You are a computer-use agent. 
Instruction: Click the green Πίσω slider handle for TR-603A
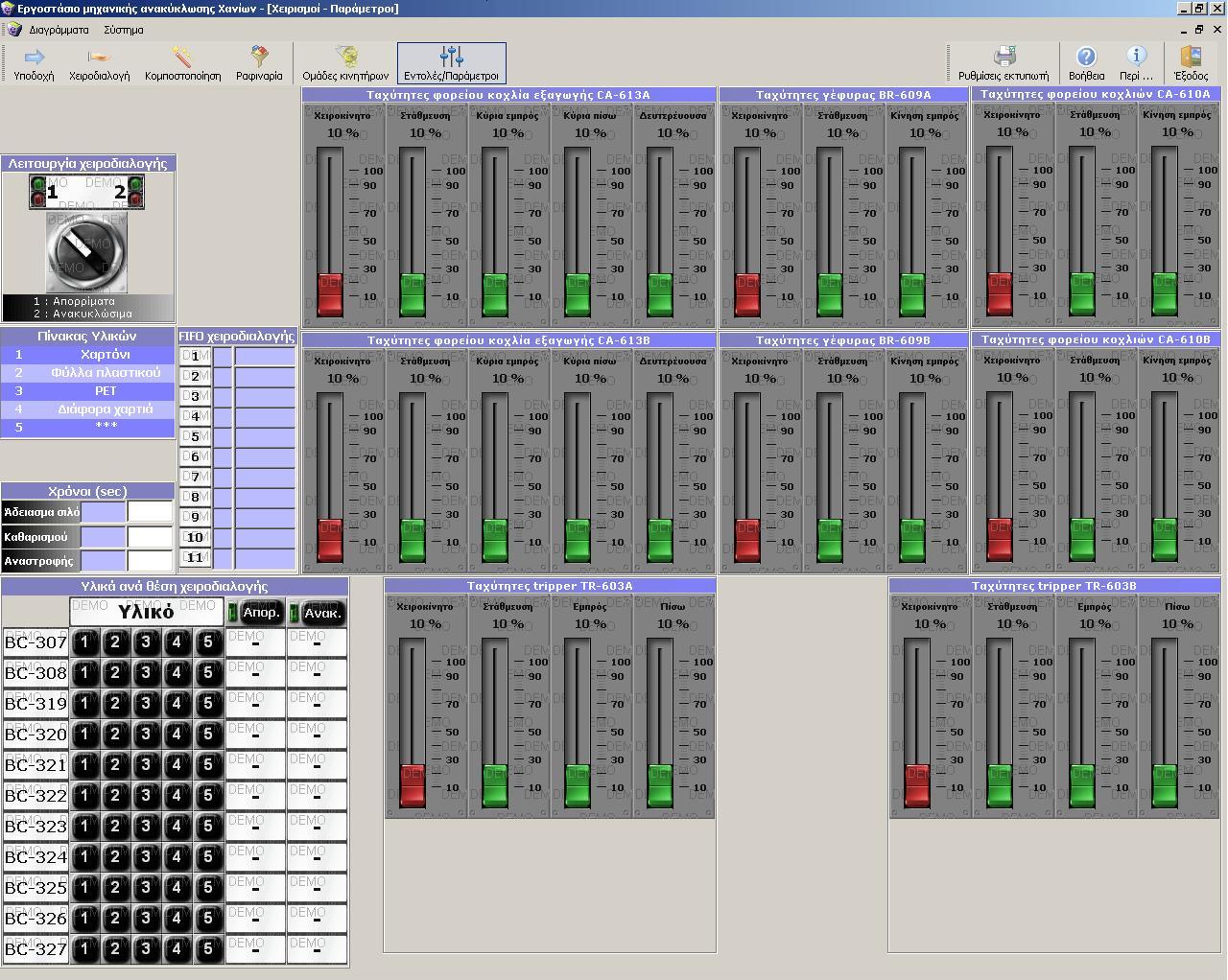coord(660,785)
